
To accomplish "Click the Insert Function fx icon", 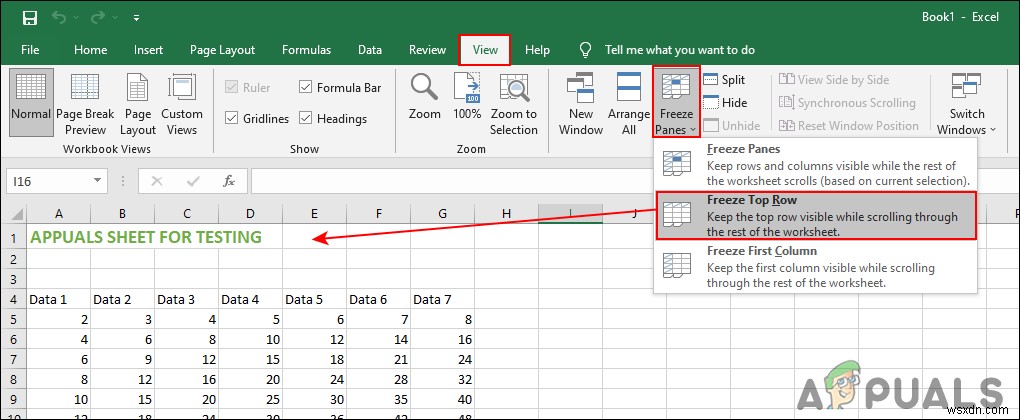I will click(229, 181).
